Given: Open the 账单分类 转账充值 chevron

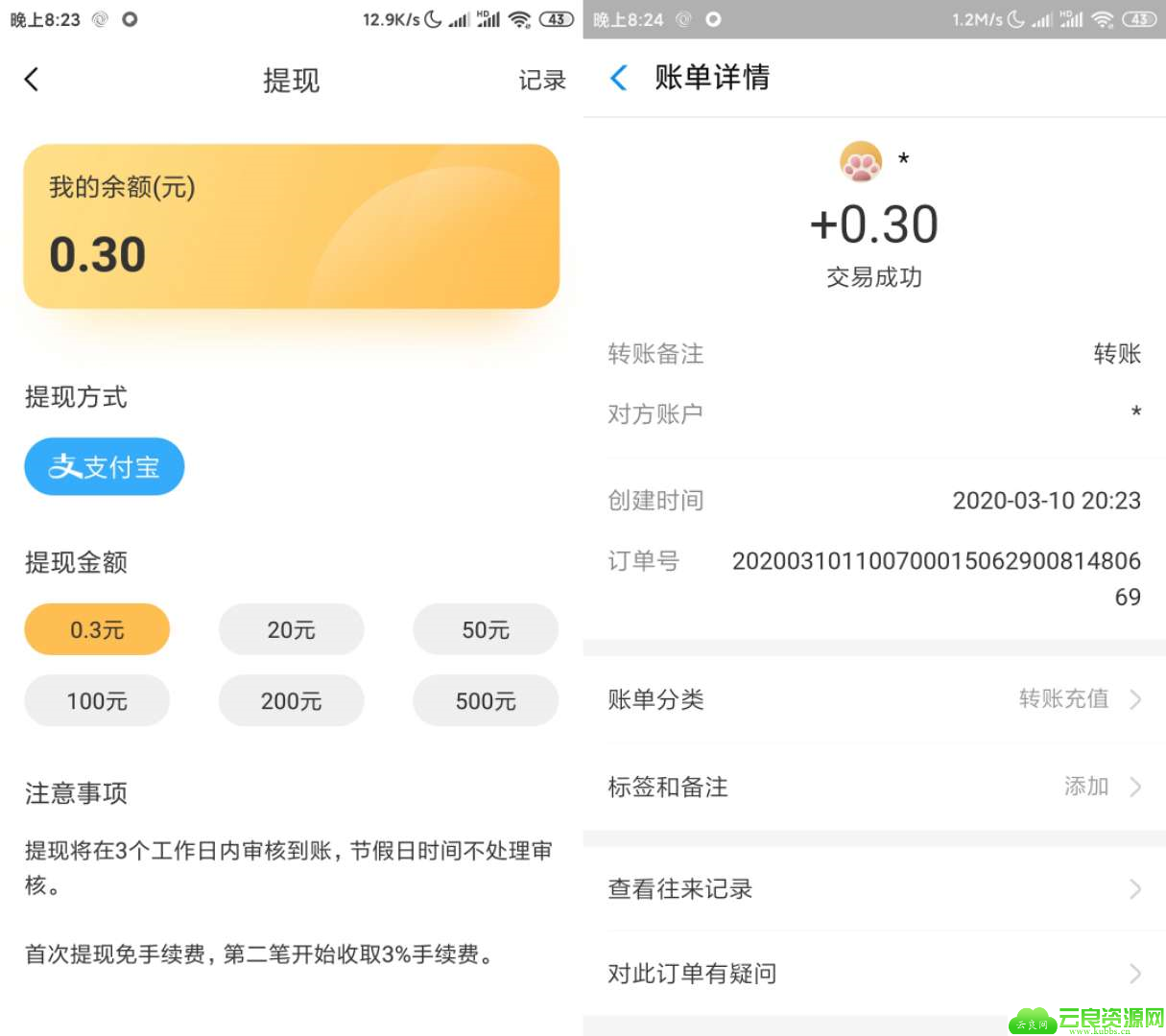Looking at the screenshot, I should coord(1135,699).
